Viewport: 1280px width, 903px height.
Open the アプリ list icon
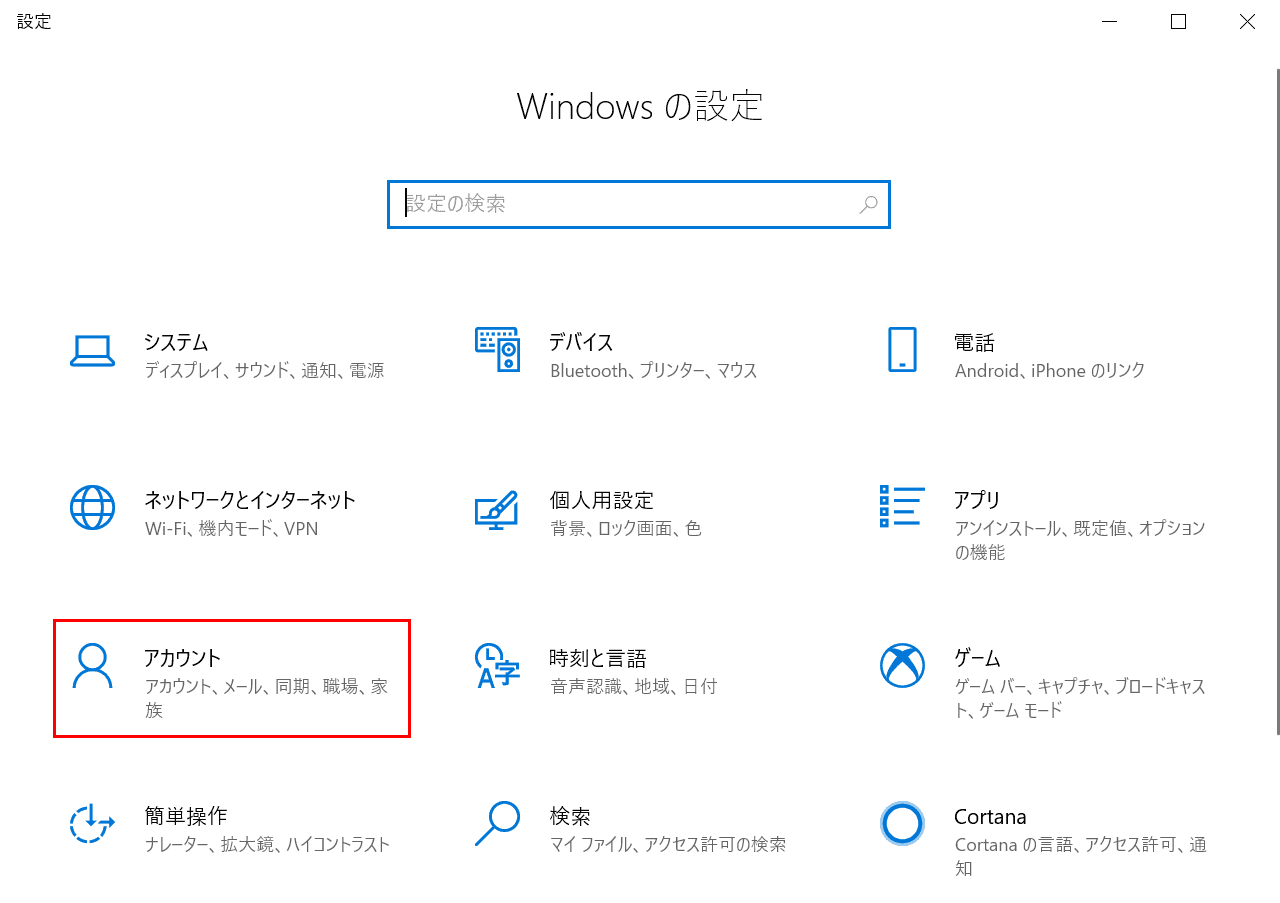click(902, 506)
